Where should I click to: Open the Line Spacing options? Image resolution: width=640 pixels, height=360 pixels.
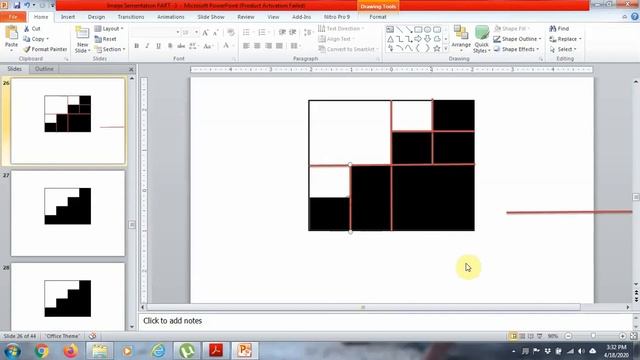pos(308,32)
